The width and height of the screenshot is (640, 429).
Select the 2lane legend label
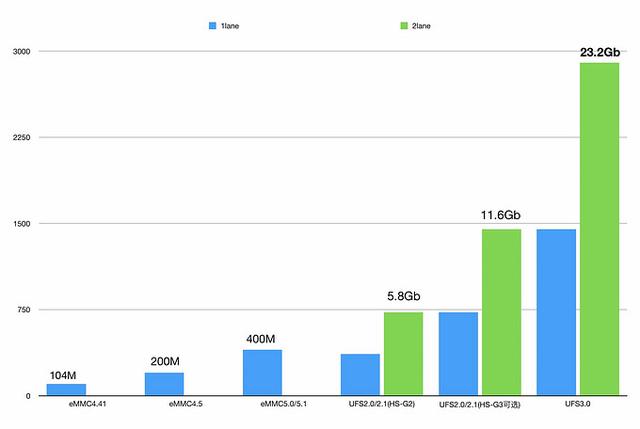pyautogui.click(x=421, y=26)
